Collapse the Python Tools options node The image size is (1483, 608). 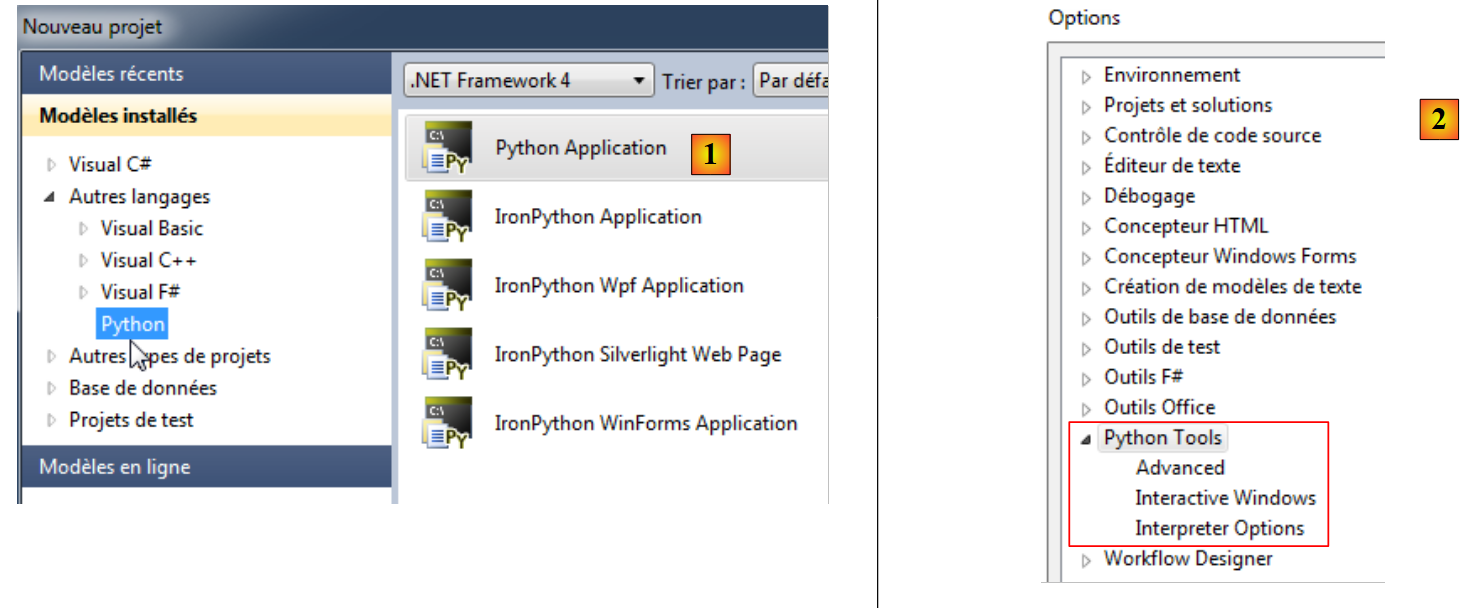tap(1086, 439)
